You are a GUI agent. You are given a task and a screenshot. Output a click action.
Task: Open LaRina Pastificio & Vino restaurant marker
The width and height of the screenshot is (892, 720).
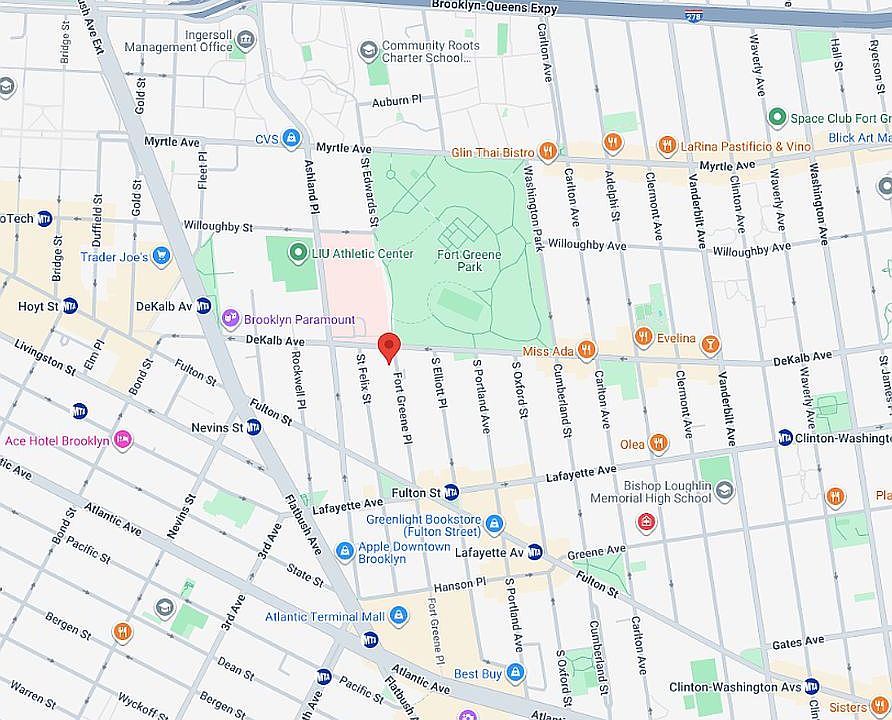(x=667, y=146)
